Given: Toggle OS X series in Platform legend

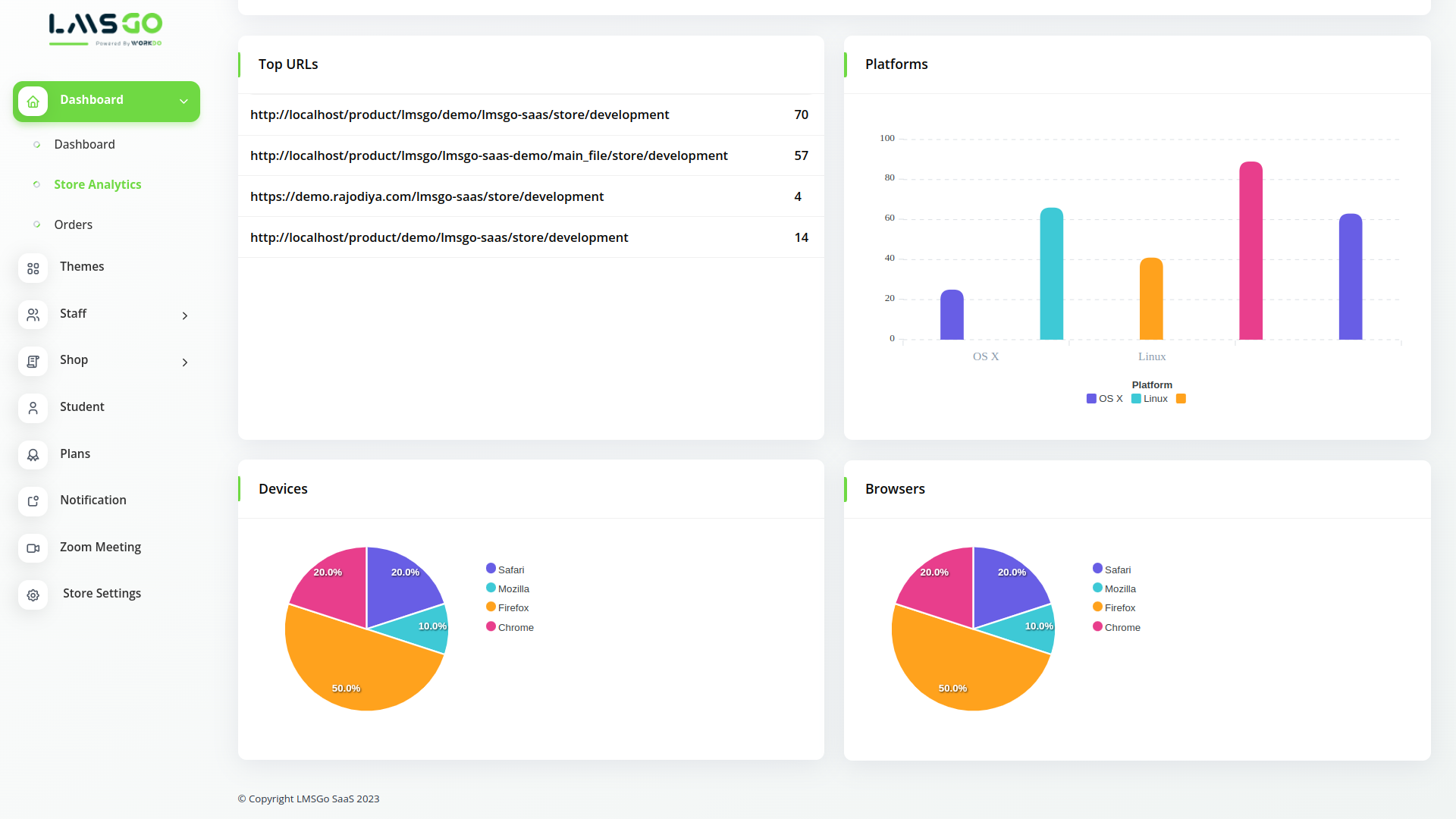Looking at the screenshot, I should click(1104, 399).
